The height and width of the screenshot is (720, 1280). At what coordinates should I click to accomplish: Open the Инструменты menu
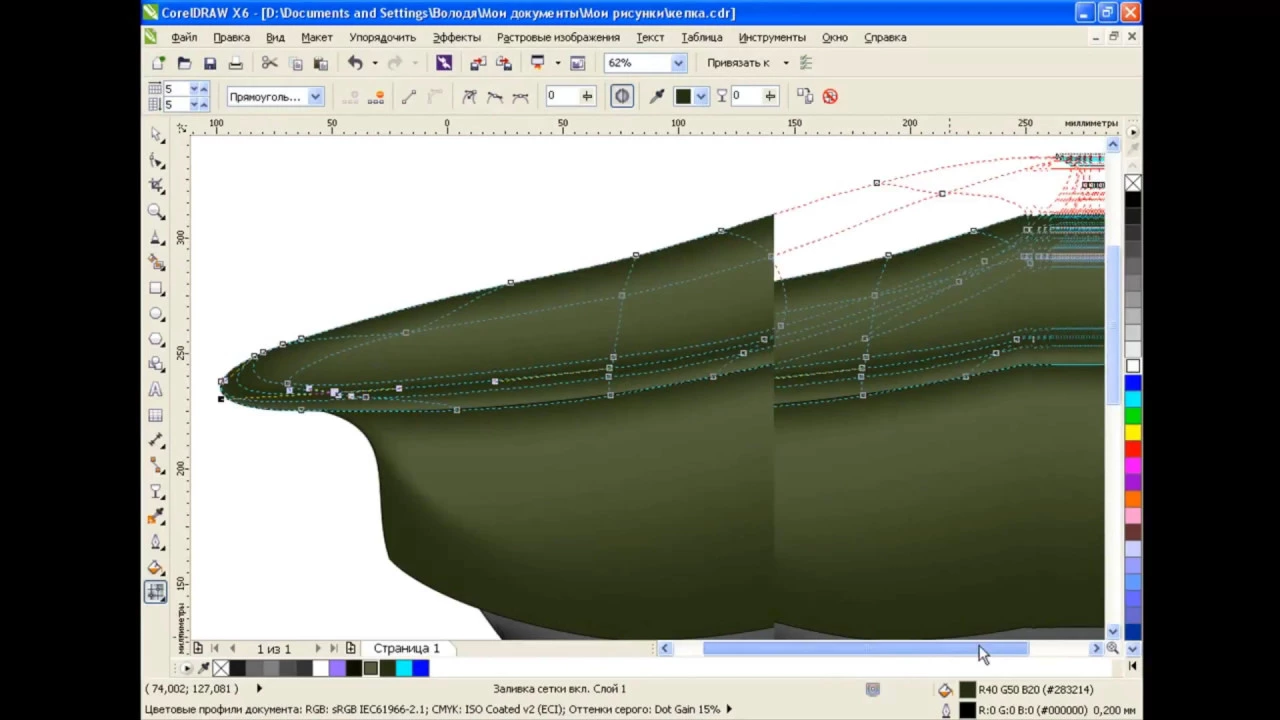pos(772,37)
